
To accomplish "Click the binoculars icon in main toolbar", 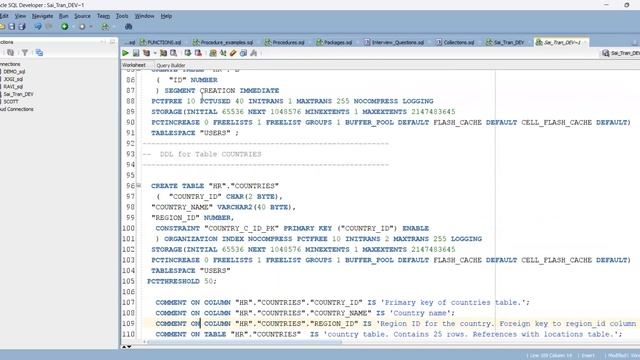I will (129, 27).
